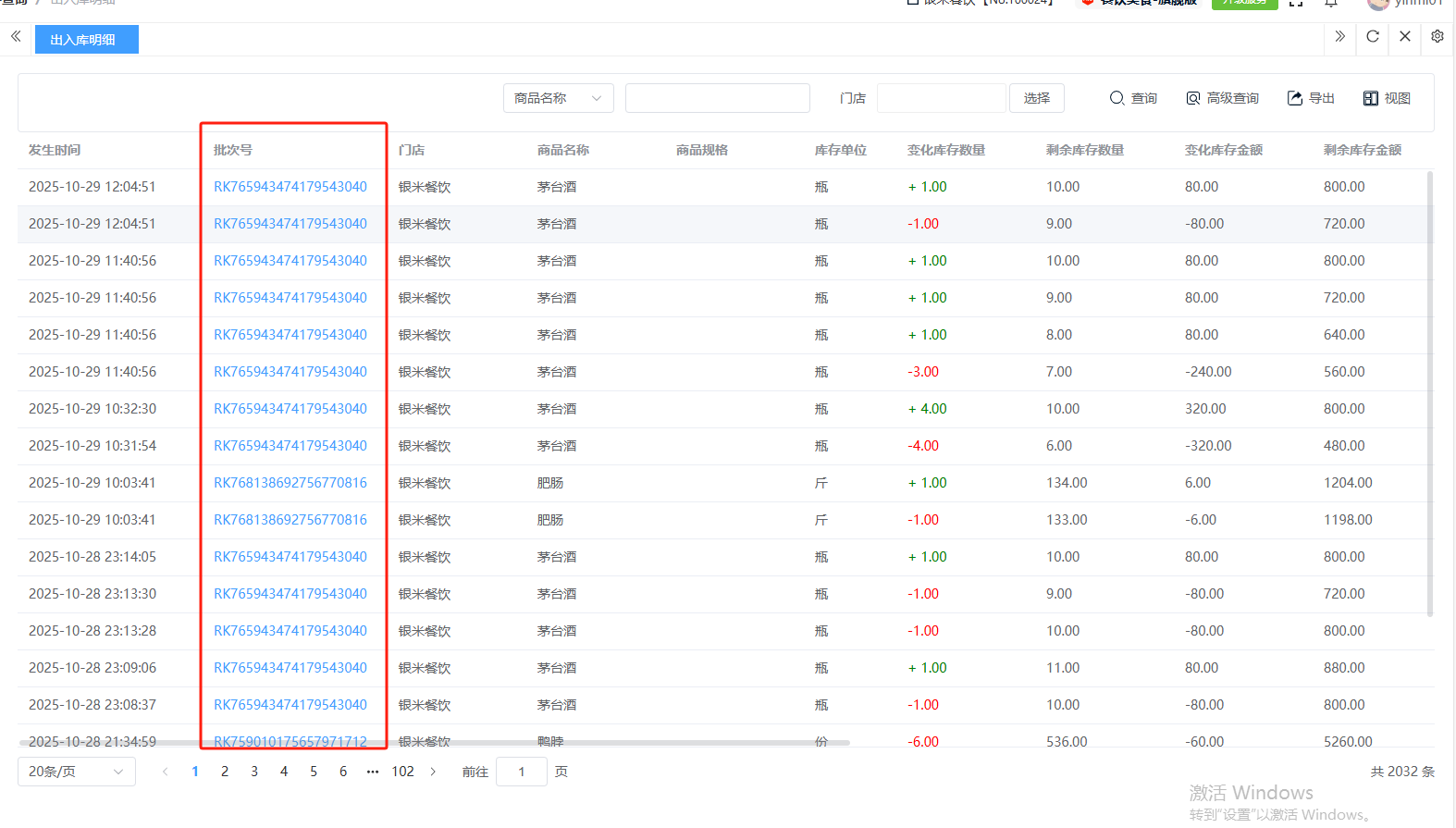The image size is (1456, 828).
Task: Open the 视图 view layout options
Action: (1386, 98)
